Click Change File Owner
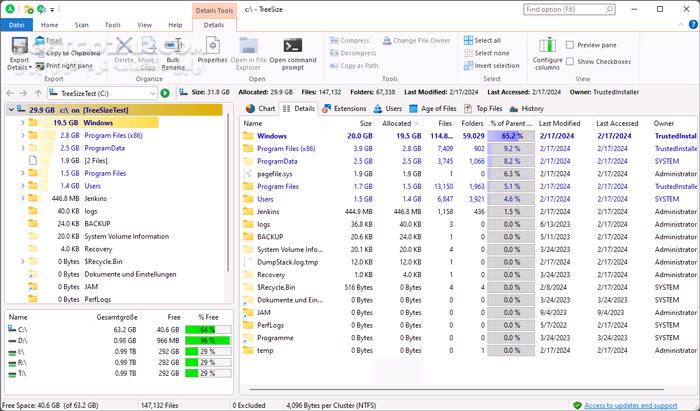 tap(417, 41)
